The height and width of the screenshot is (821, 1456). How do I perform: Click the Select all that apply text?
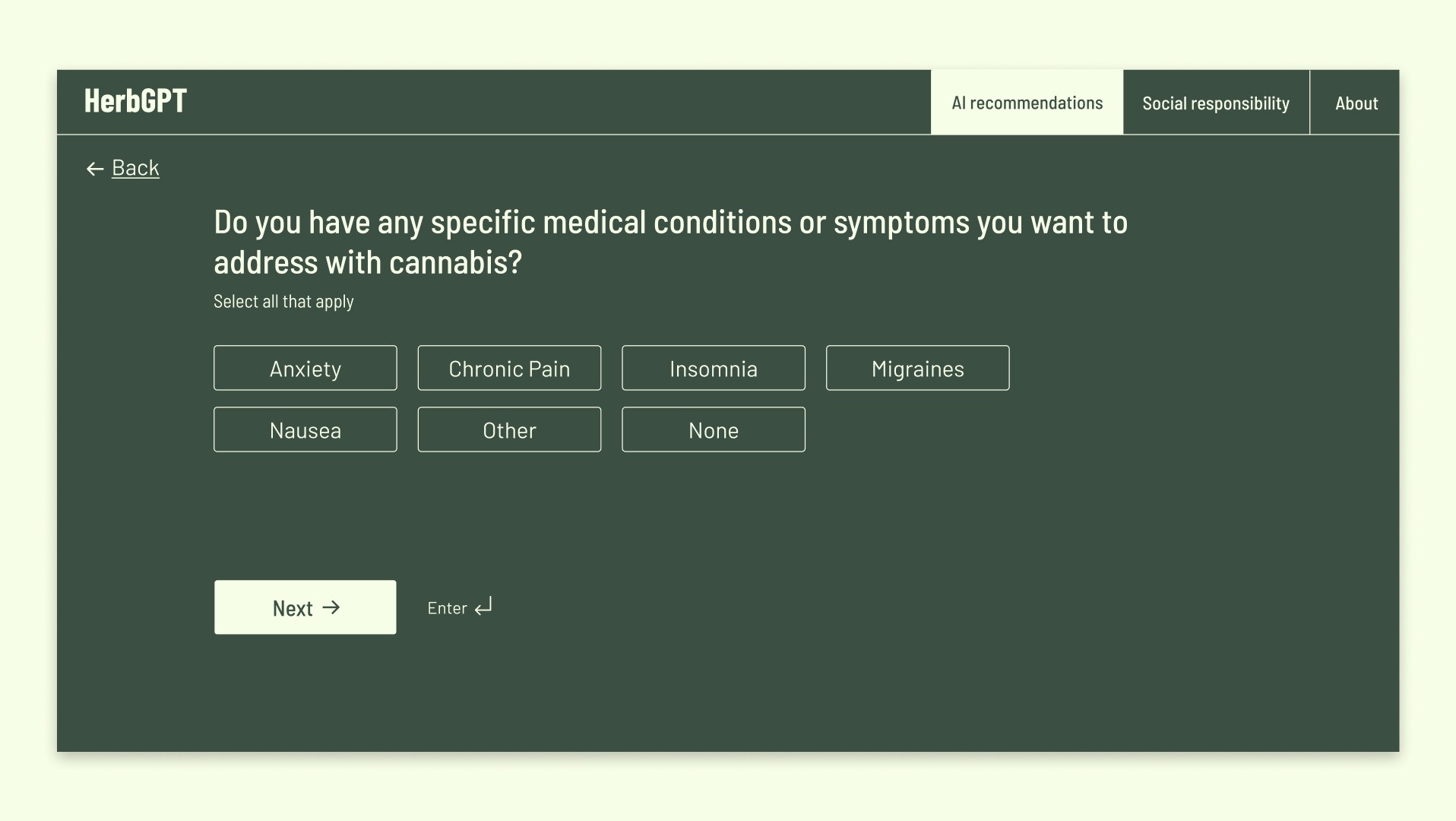[283, 302]
